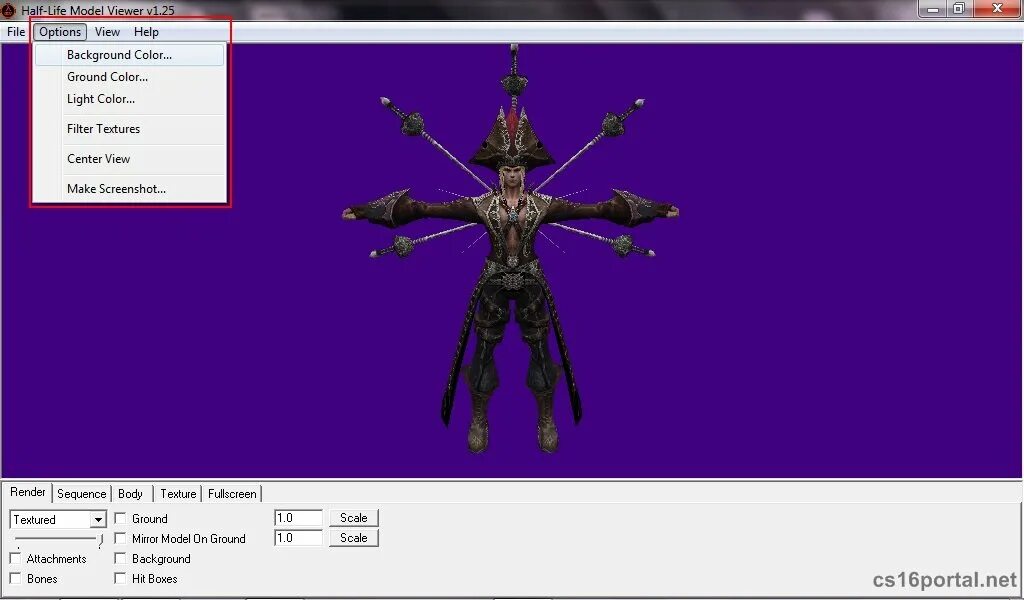Switch to the Fullscreen tab
The width and height of the screenshot is (1024, 600).
[232, 494]
